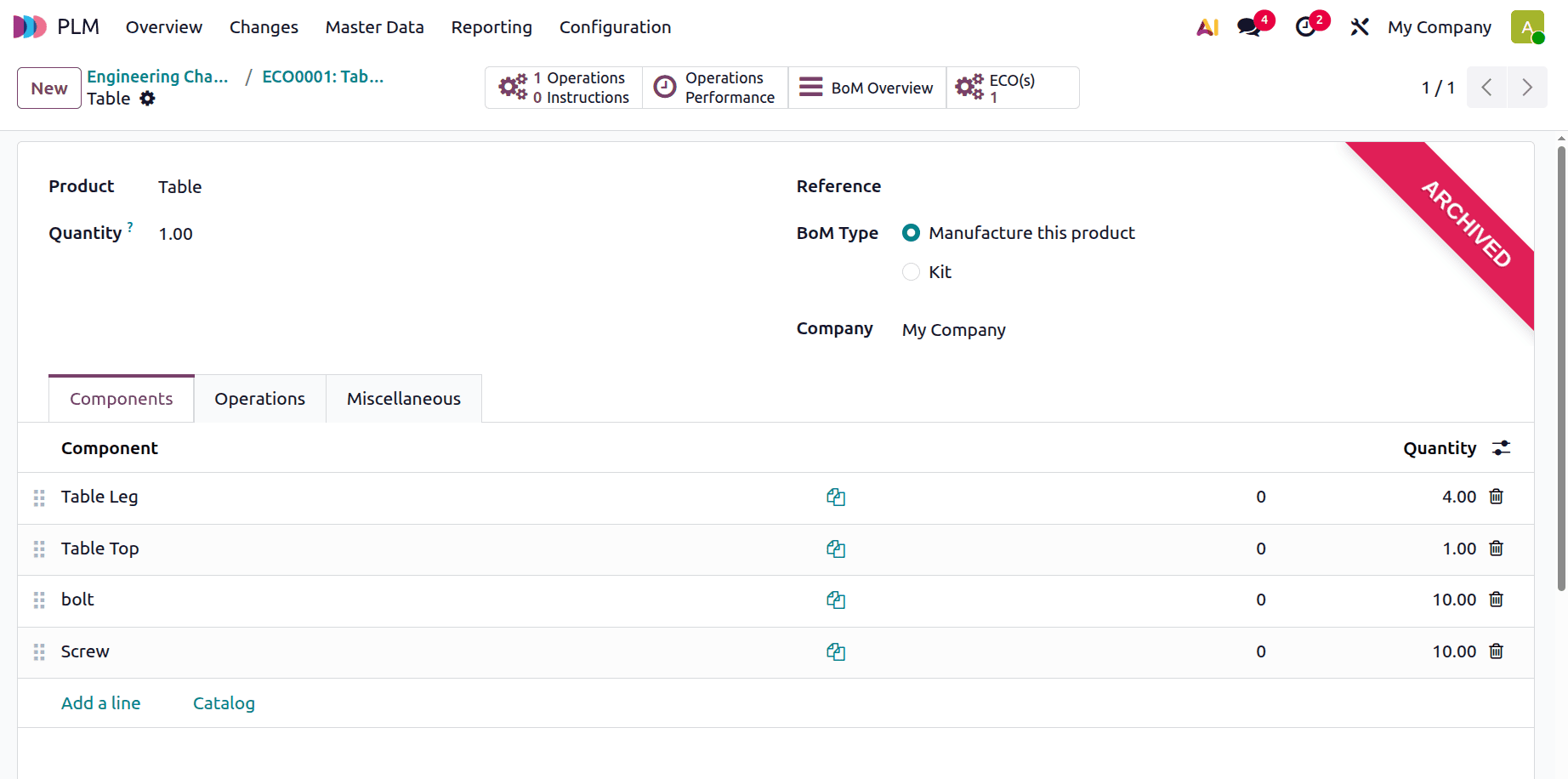Screen dimensions: 1568x779
Task: Click the Screw component name
Action: 85,651
